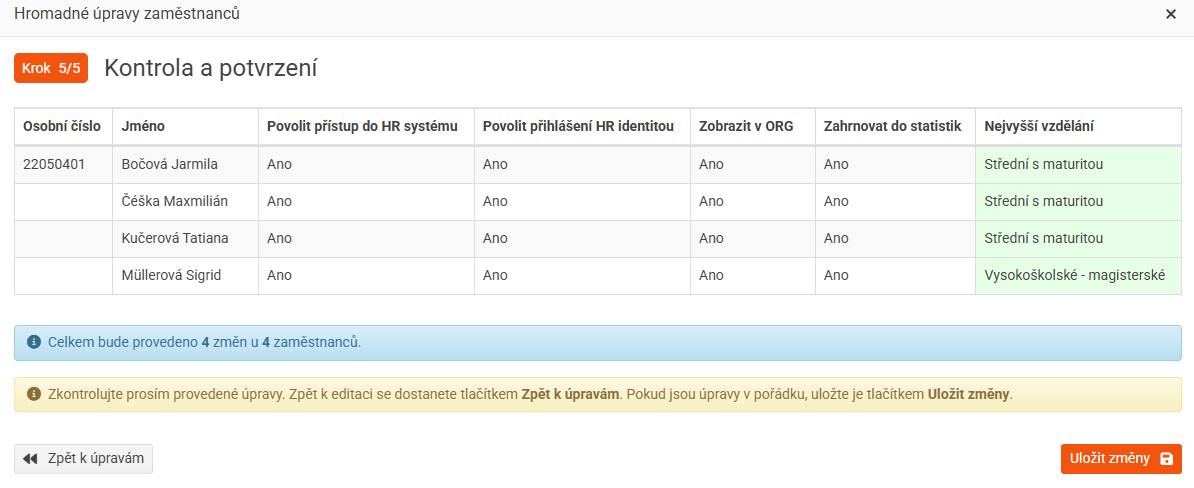Click the Osobní číslo column header
Image resolution: width=1194 pixels, height=488 pixels.
[x=62, y=126]
